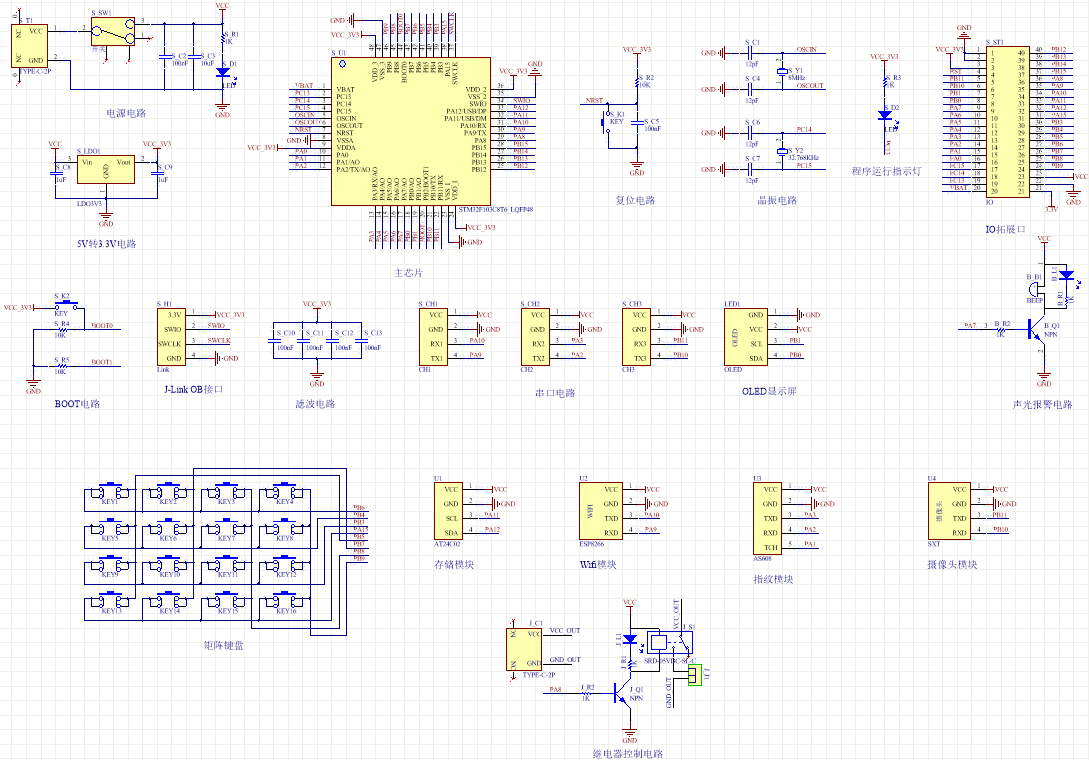Click the '指纹模块' label

(774, 579)
